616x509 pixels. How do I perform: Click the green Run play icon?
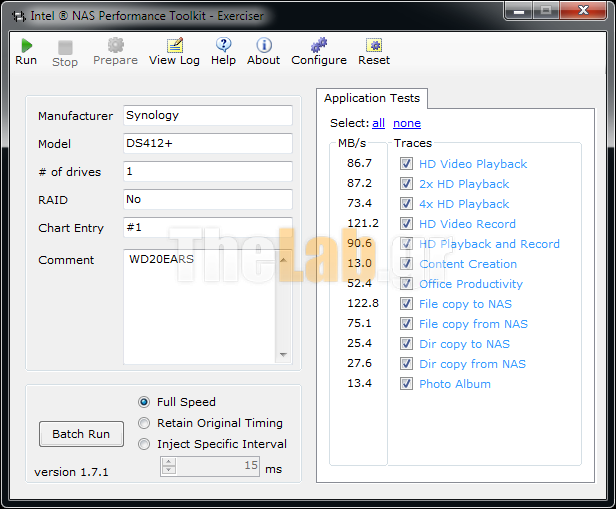(x=26, y=46)
